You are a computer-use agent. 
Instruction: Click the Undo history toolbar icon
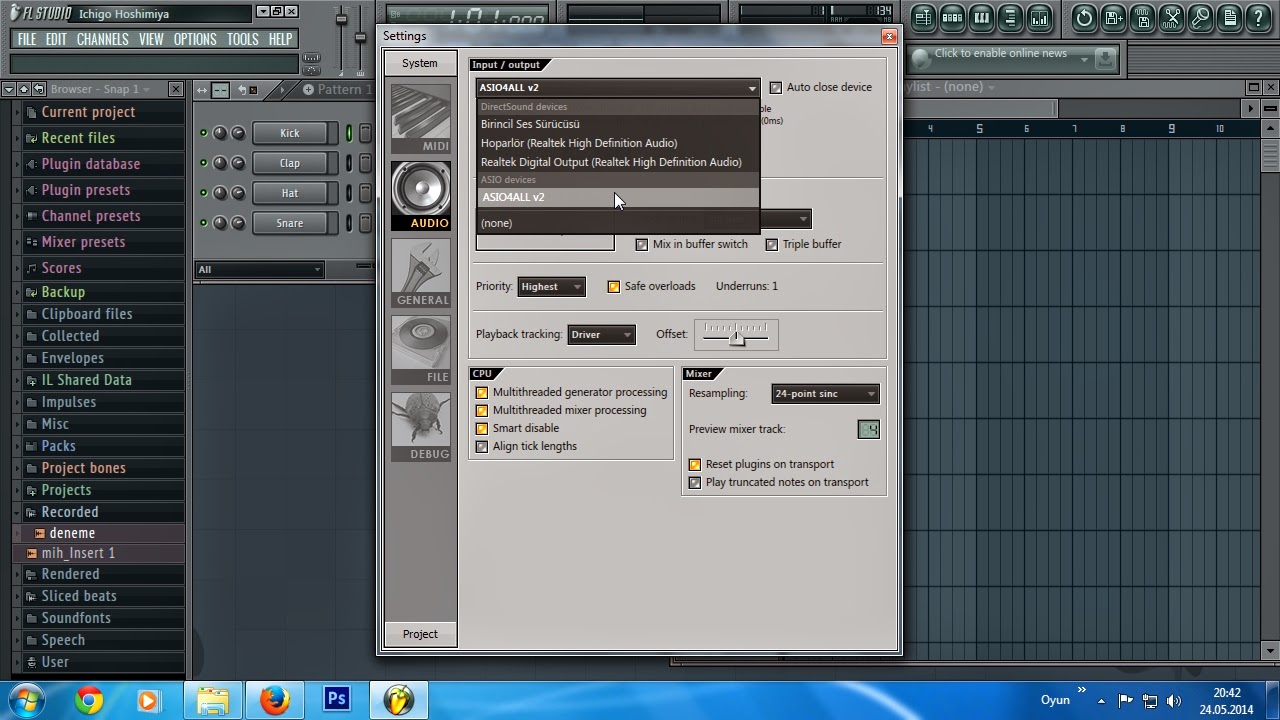tap(1084, 17)
